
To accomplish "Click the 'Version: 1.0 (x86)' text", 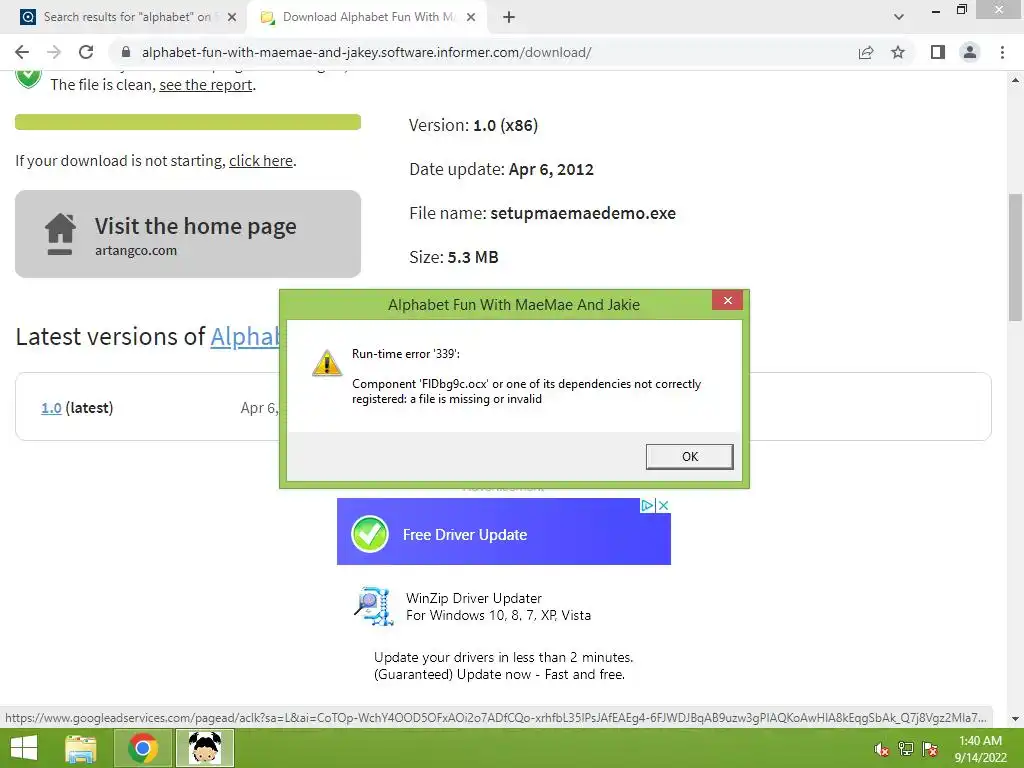I will click(x=473, y=125).
